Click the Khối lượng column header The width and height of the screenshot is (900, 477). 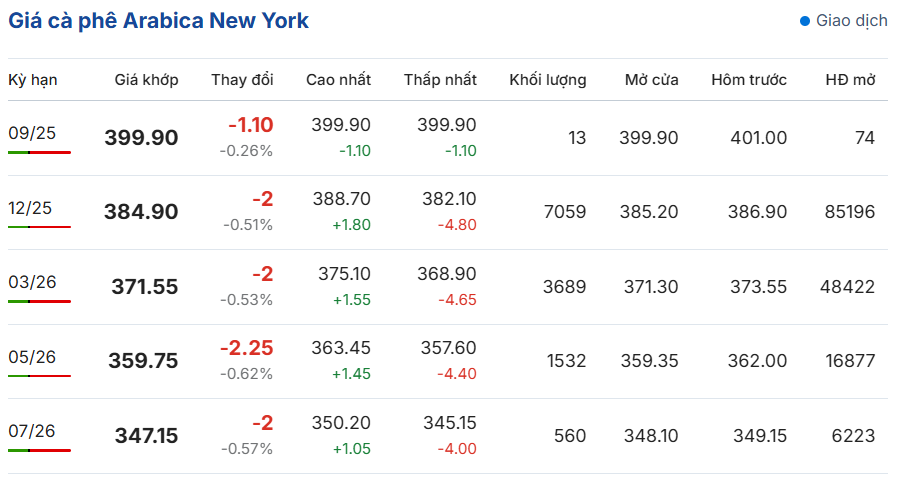click(548, 80)
